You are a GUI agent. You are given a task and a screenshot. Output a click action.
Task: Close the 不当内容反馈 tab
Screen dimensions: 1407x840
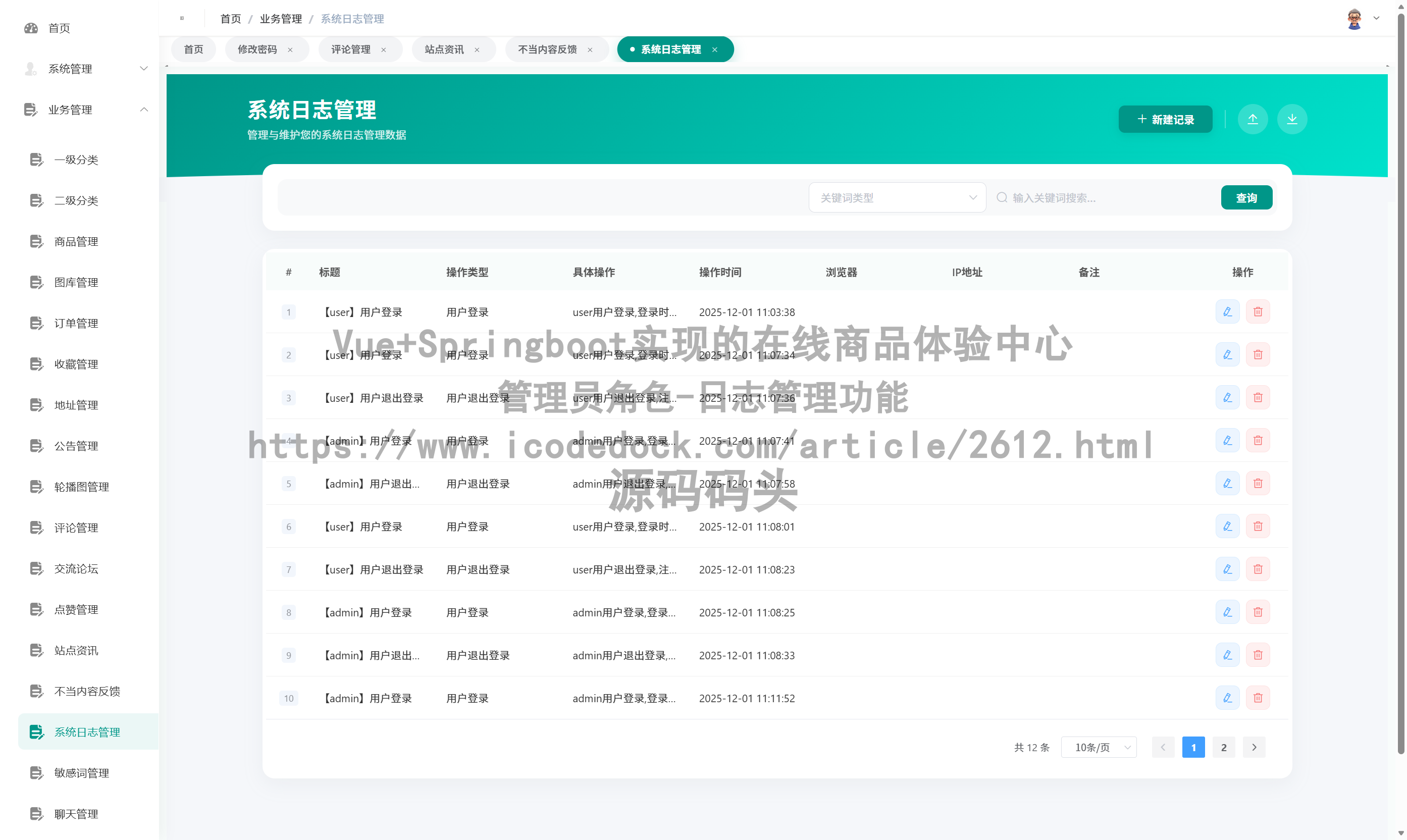(590, 49)
